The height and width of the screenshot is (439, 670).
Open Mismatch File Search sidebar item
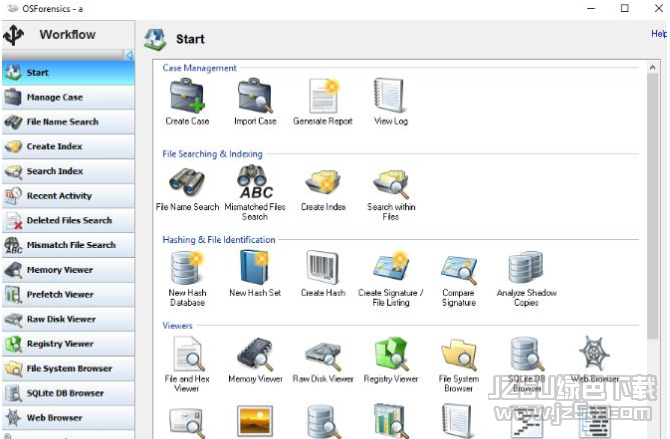[x=68, y=245]
